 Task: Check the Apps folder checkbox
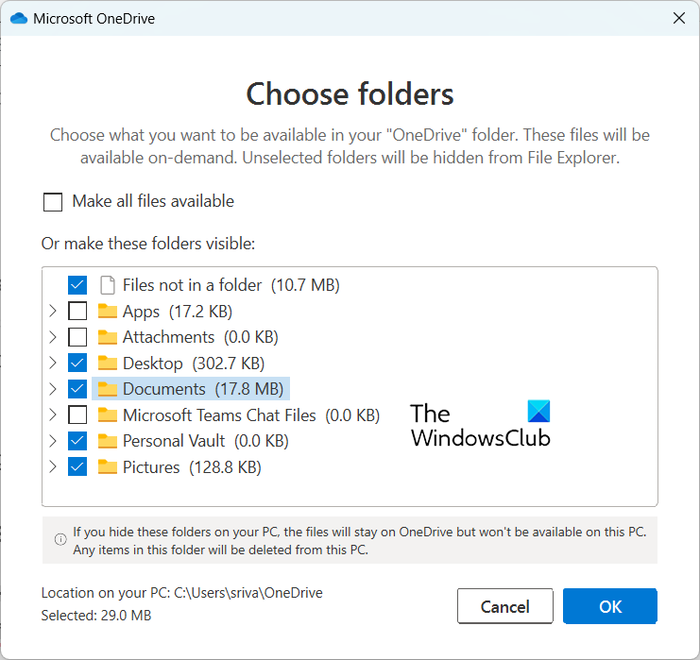pos(77,311)
